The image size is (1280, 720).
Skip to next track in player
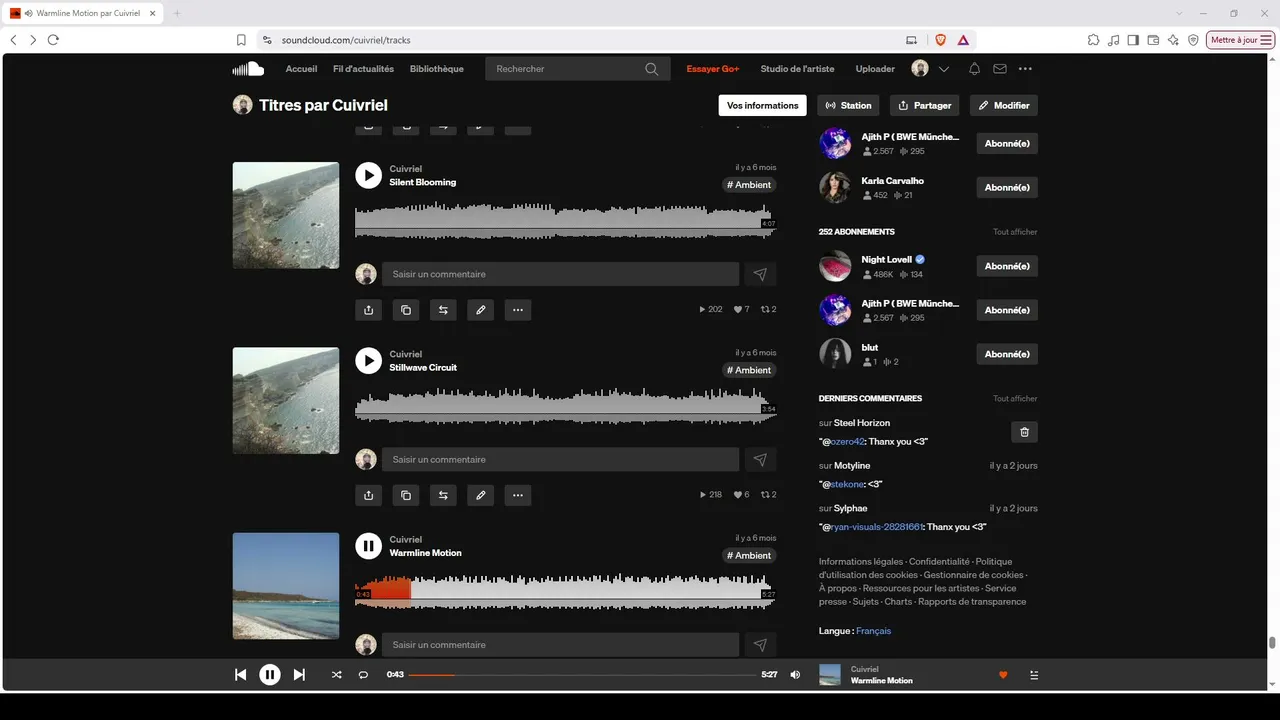[299, 675]
